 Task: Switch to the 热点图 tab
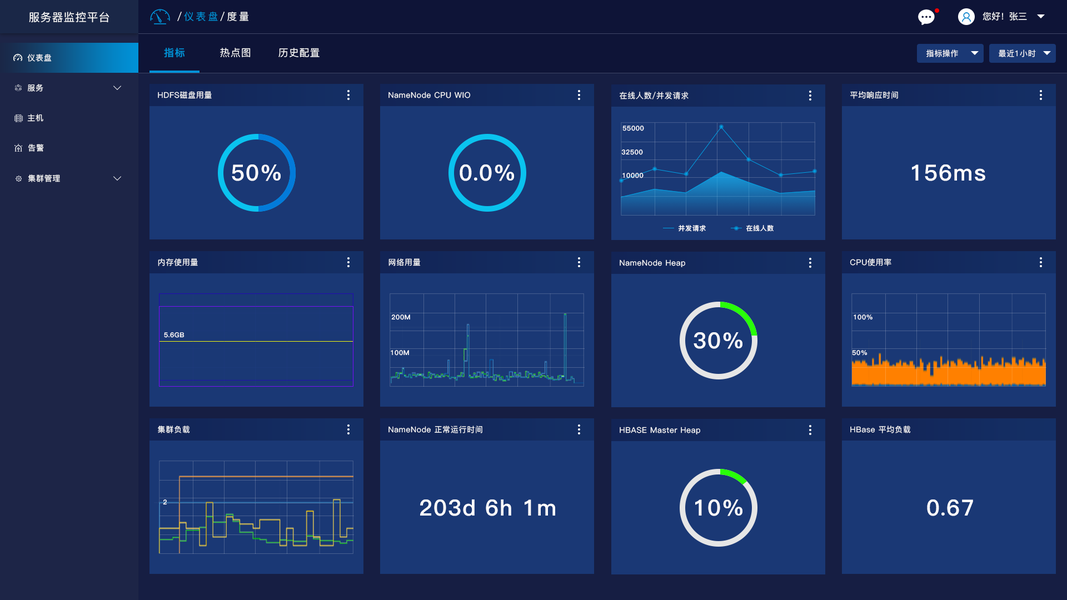click(235, 52)
